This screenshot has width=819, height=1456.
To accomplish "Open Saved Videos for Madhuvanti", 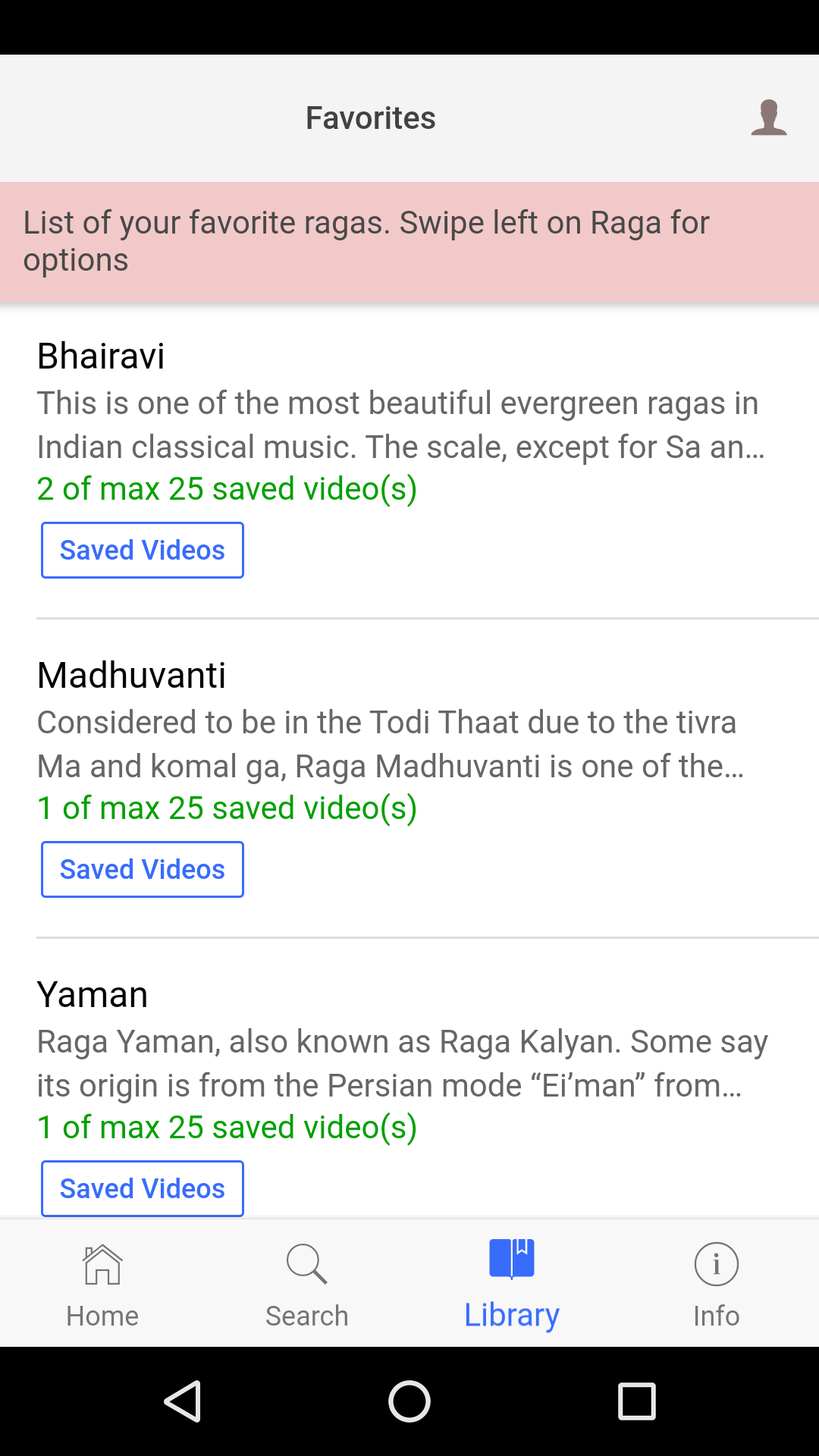I will [x=143, y=869].
